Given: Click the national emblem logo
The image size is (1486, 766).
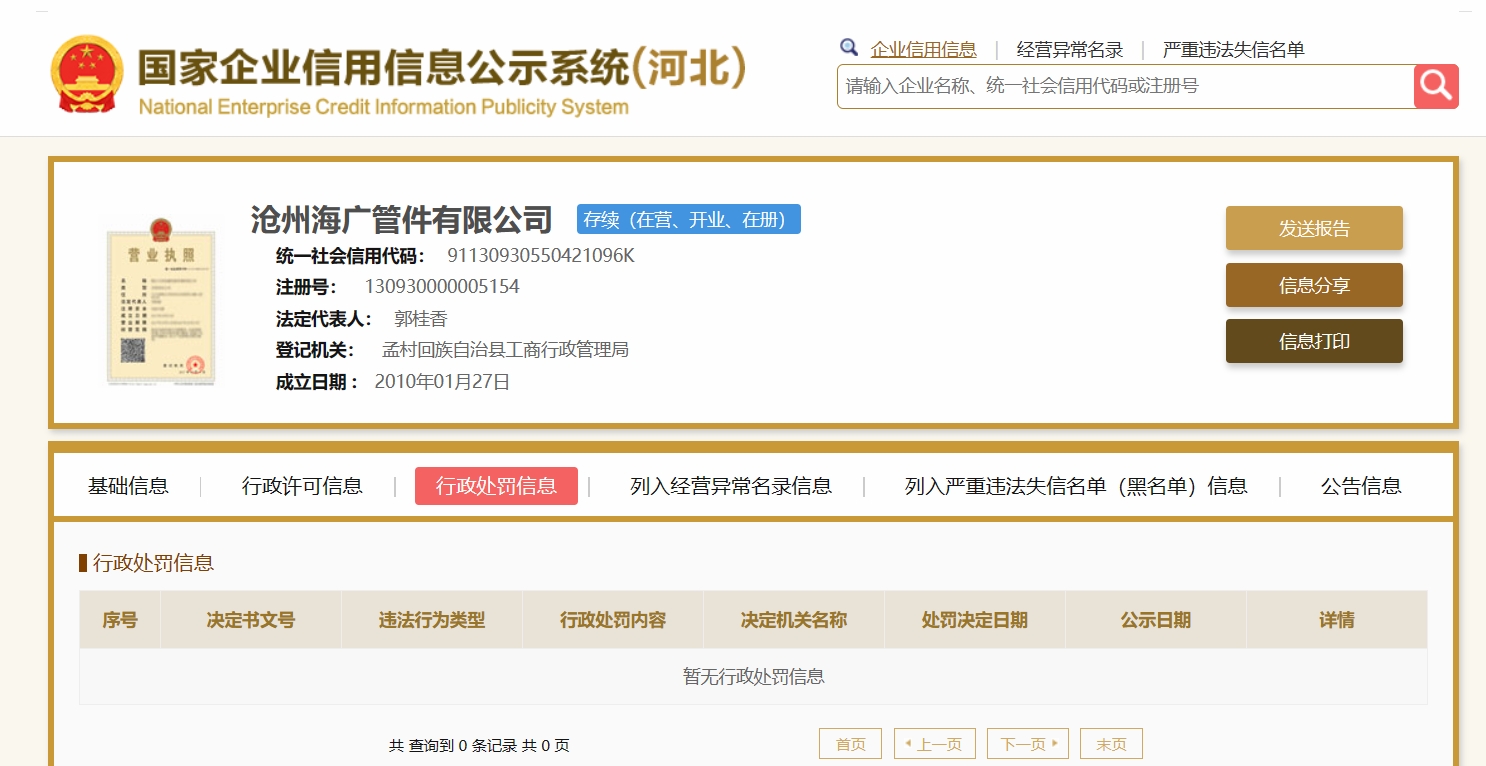Looking at the screenshot, I should tap(87, 74).
